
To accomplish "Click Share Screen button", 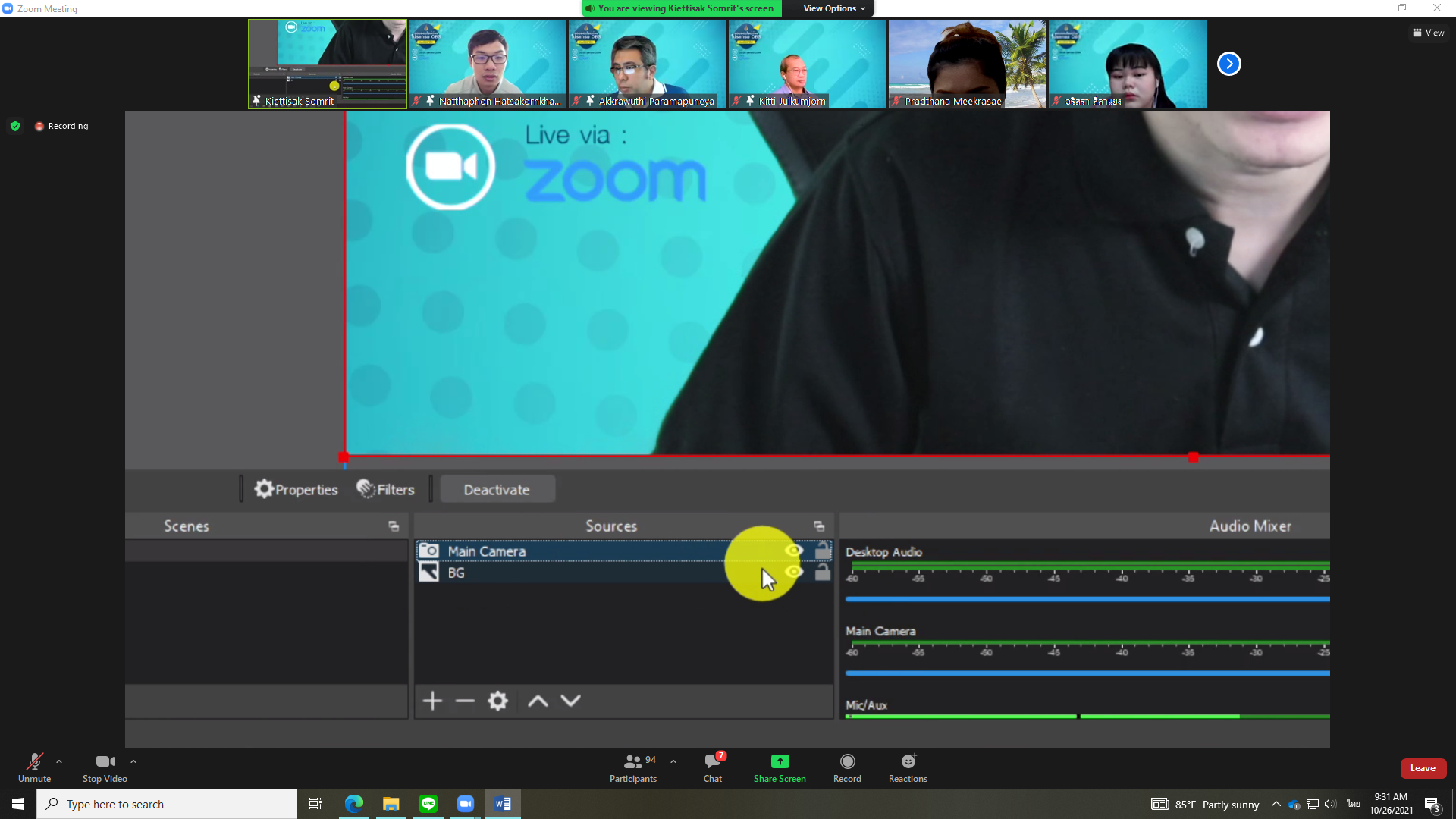I will tap(780, 767).
